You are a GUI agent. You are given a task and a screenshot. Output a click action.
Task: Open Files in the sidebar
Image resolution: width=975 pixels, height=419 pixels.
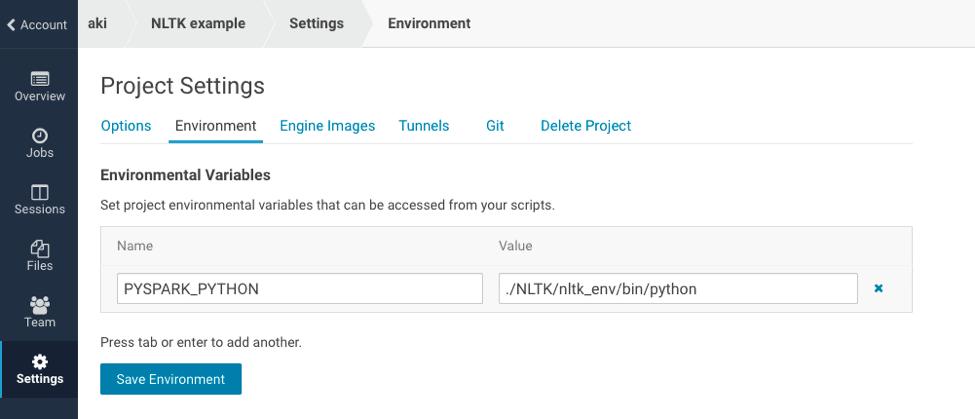(39, 256)
